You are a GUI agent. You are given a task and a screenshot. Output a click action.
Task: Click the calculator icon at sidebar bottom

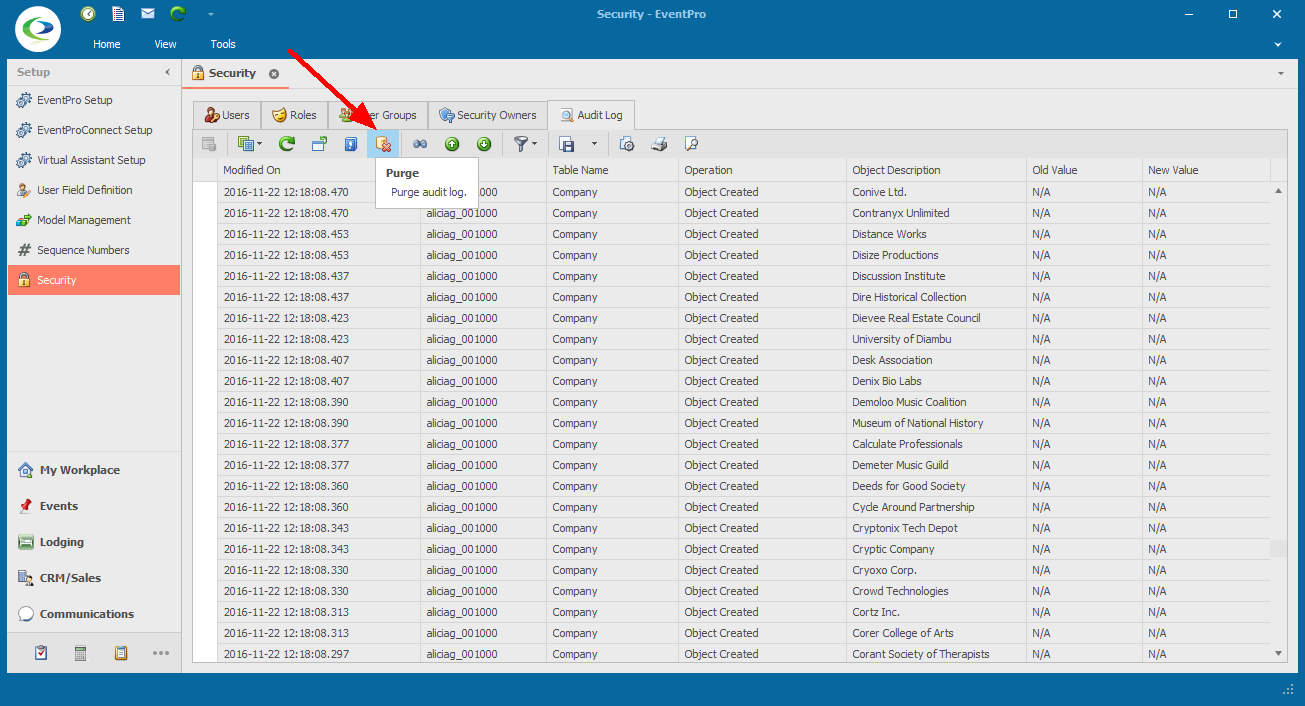coord(81,653)
